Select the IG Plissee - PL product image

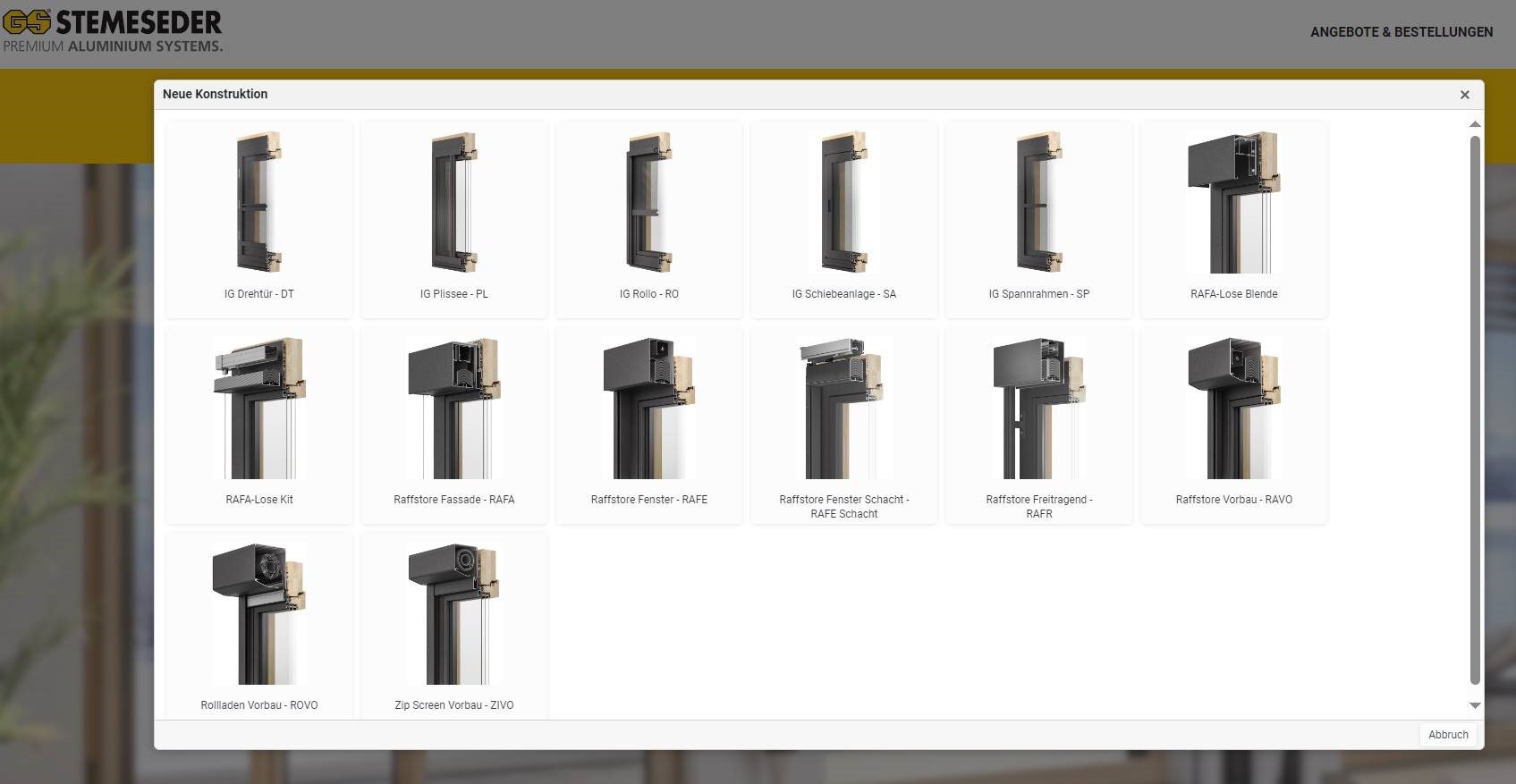pyautogui.click(x=454, y=202)
